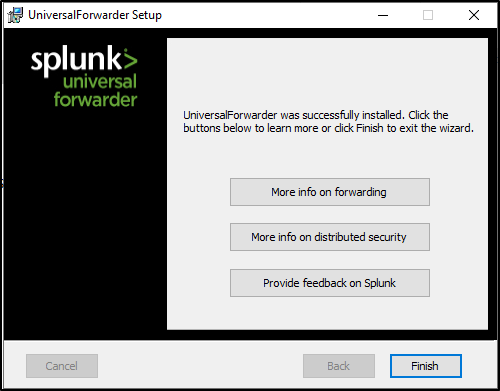Open More info on distributed security

(x=330, y=237)
